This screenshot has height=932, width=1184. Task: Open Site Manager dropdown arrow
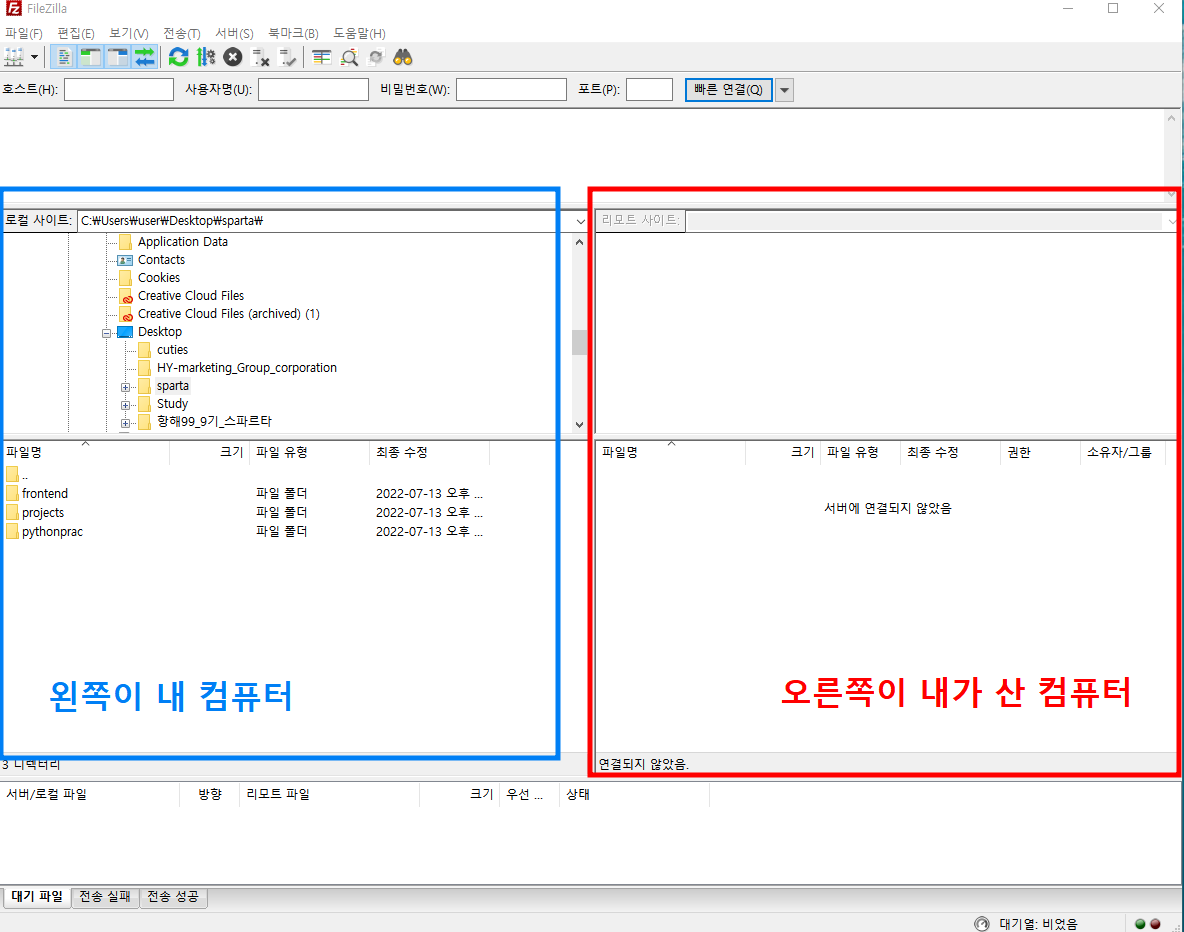point(34,57)
